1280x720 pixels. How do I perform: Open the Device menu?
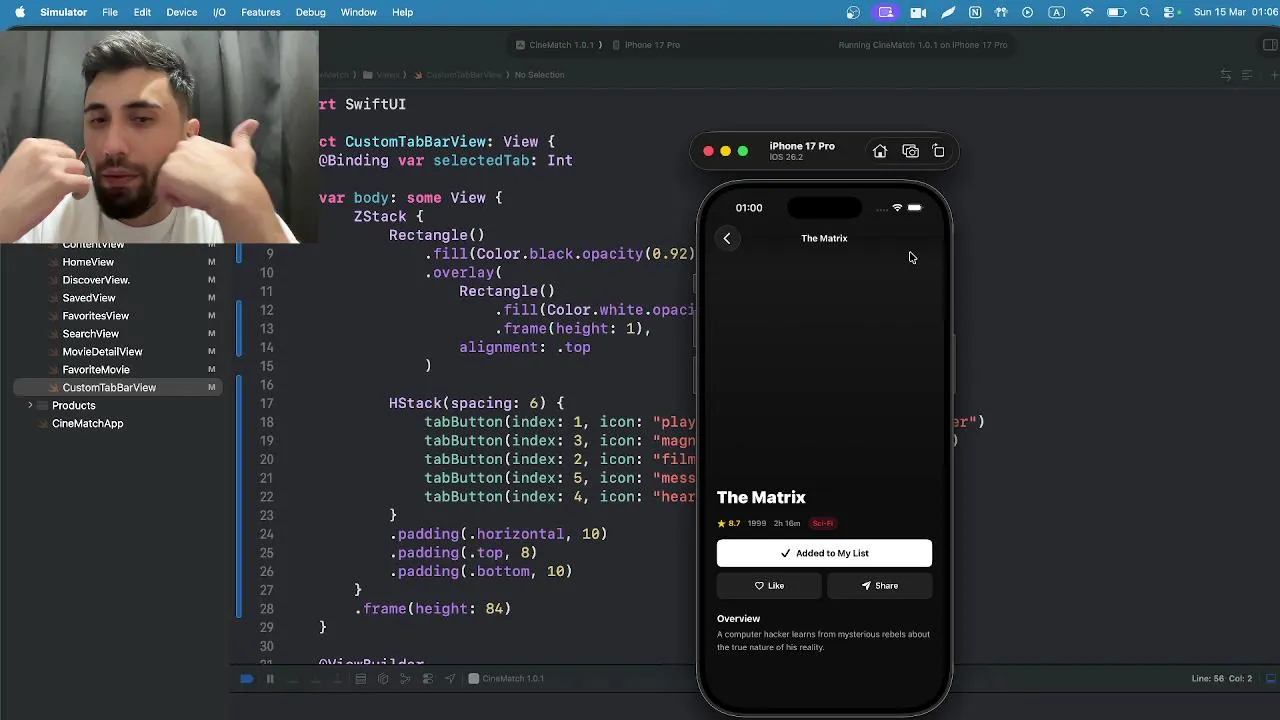point(181,12)
